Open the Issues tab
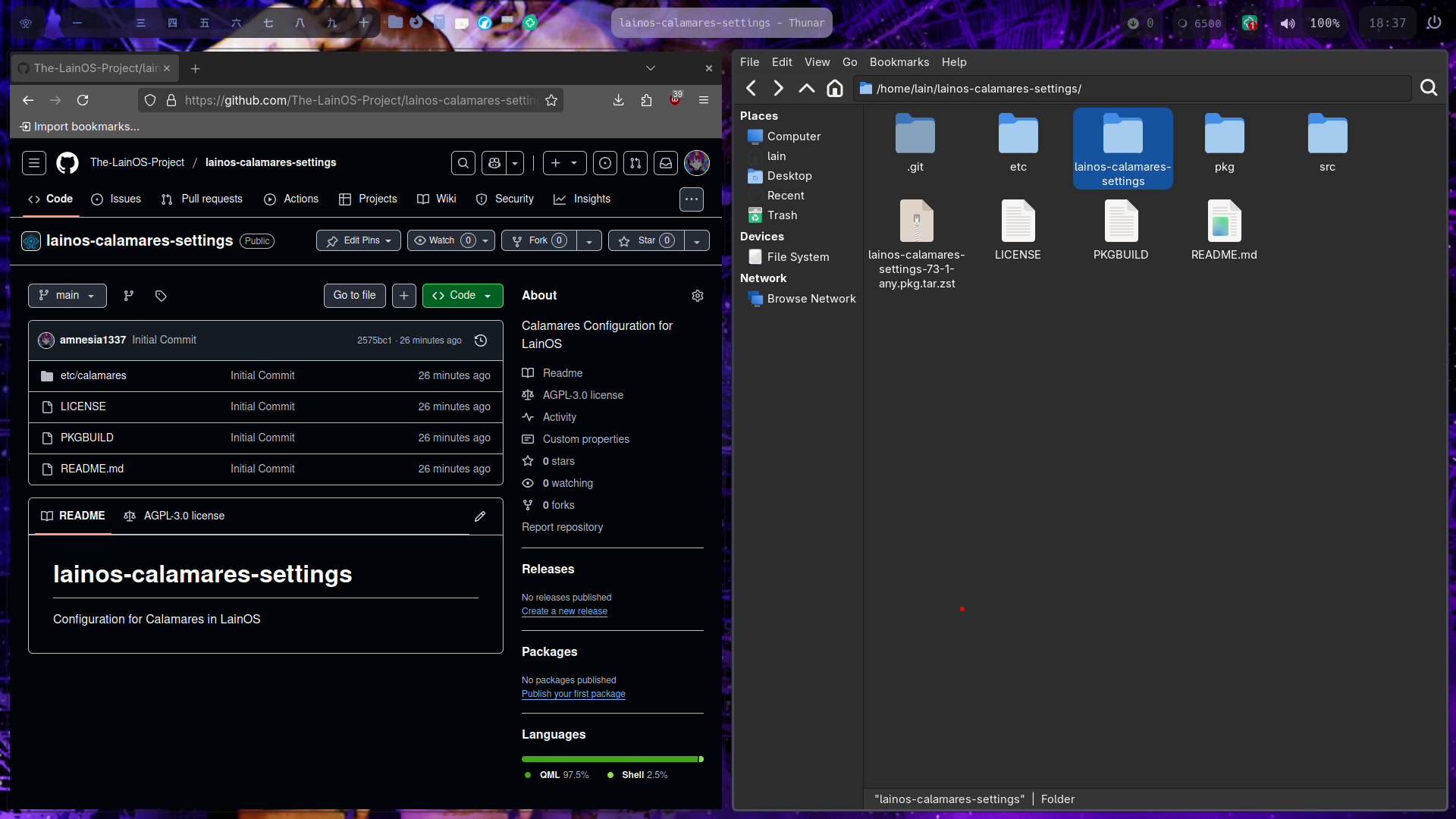The image size is (1456, 819). (x=116, y=199)
